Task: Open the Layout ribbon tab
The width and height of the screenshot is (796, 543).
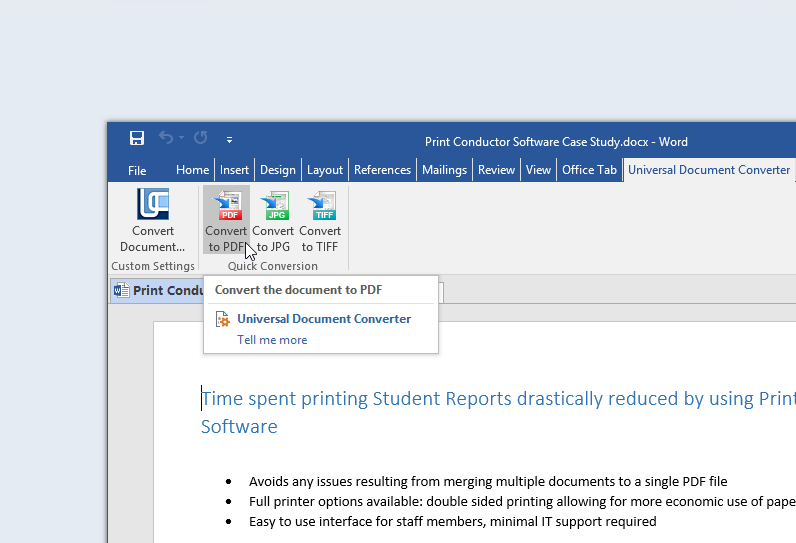Action: tap(325, 170)
